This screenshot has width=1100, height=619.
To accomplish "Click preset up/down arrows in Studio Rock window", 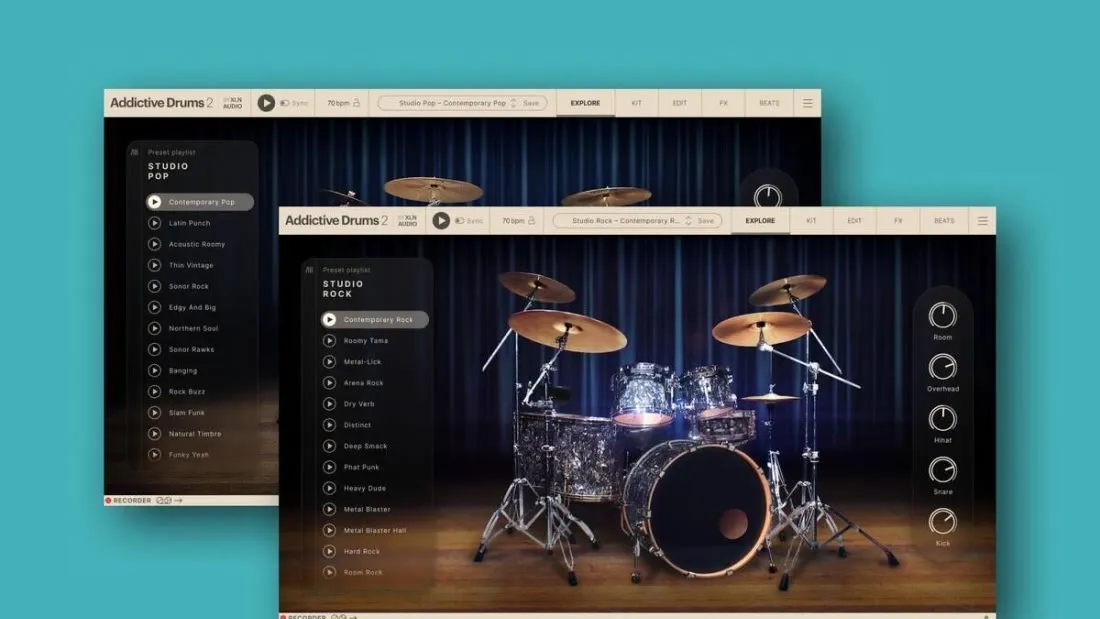I will [688, 220].
